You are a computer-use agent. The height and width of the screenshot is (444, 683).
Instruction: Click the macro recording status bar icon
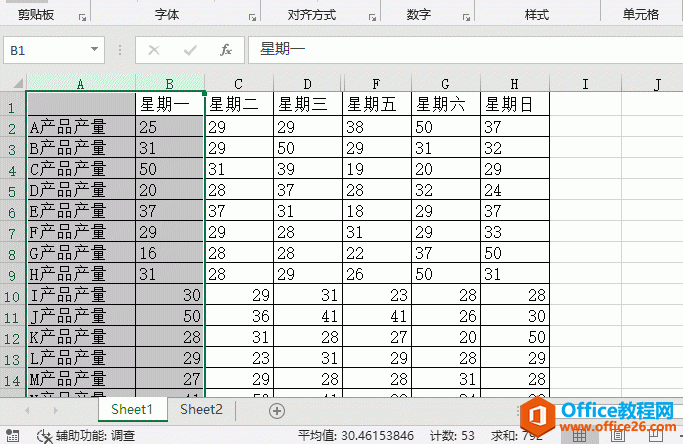tap(13, 435)
